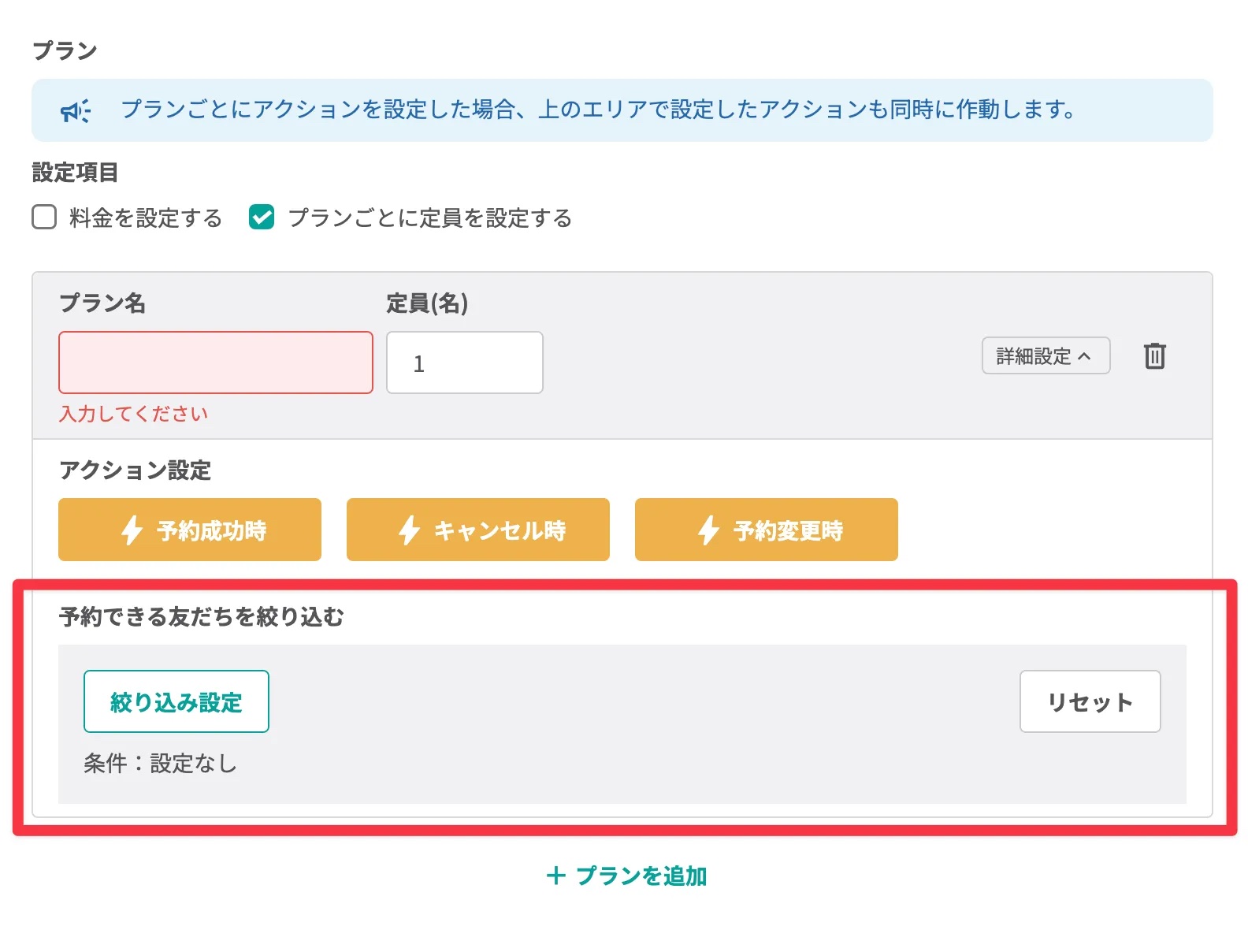The height and width of the screenshot is (952, 1248).
Task: Open the 絞り込み設定 filter settings
Action: tap(176, 701)
